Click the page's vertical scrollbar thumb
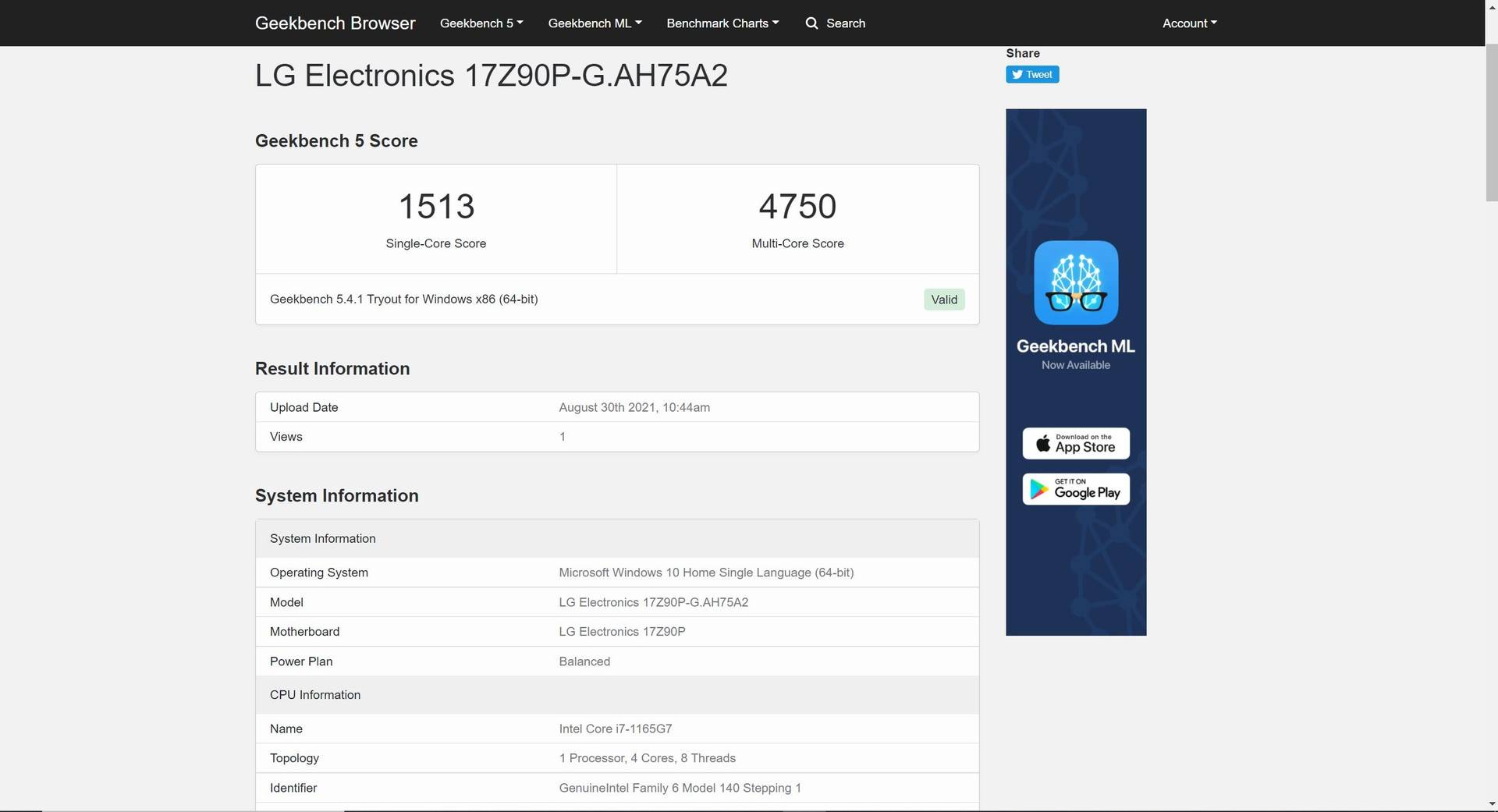1498x812 pixels. 1491,117
